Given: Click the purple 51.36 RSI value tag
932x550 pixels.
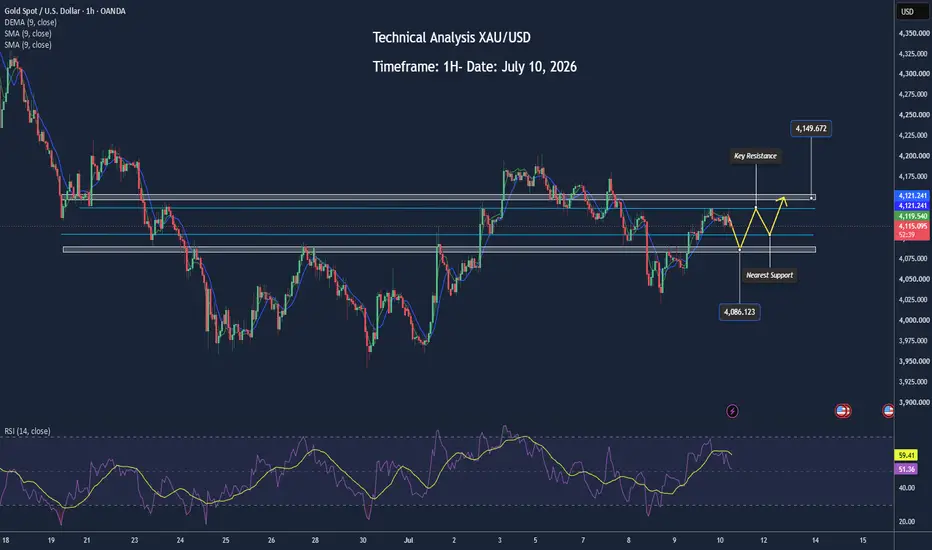Looking at the screenshot, I should tap(906, 469).
